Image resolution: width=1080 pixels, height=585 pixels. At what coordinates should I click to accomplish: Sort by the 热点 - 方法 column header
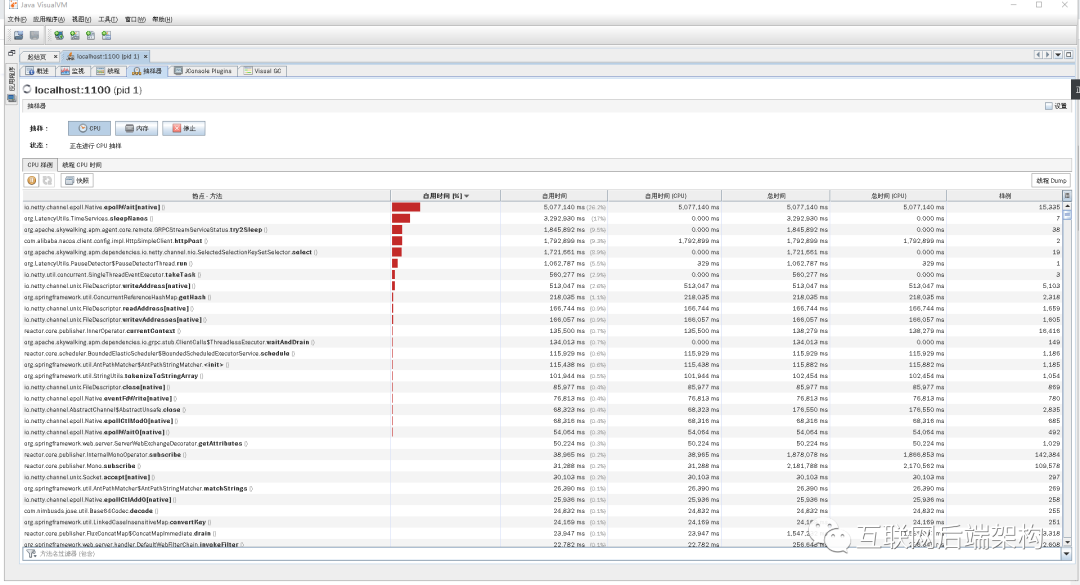click(x=207, y=196)
